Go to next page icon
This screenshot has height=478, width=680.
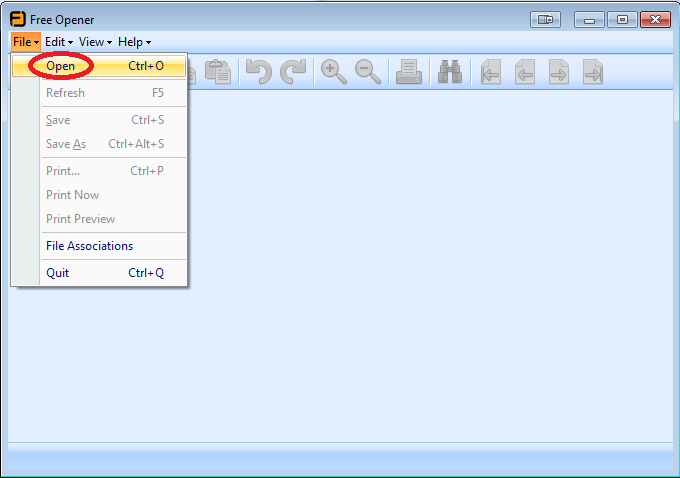click(559, 72)
